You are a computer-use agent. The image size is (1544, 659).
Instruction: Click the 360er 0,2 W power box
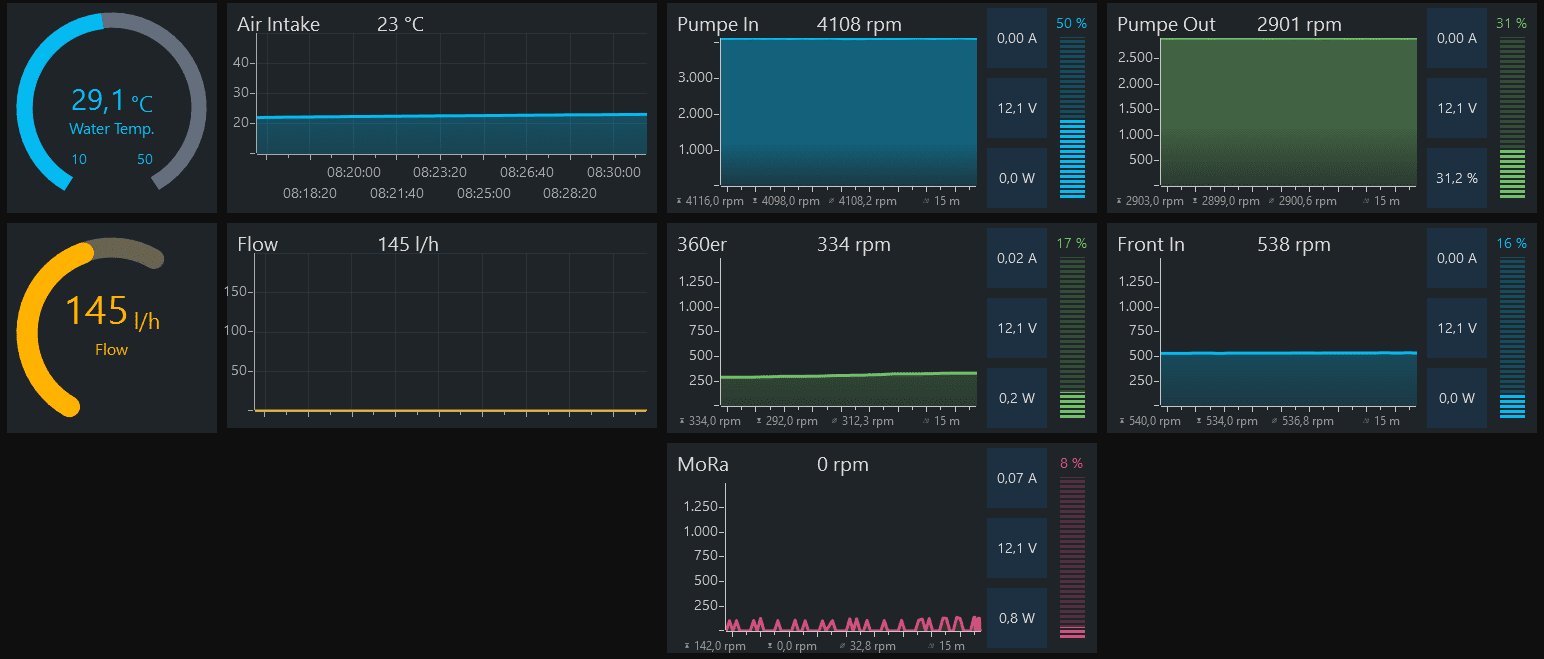pos(1017,398)
